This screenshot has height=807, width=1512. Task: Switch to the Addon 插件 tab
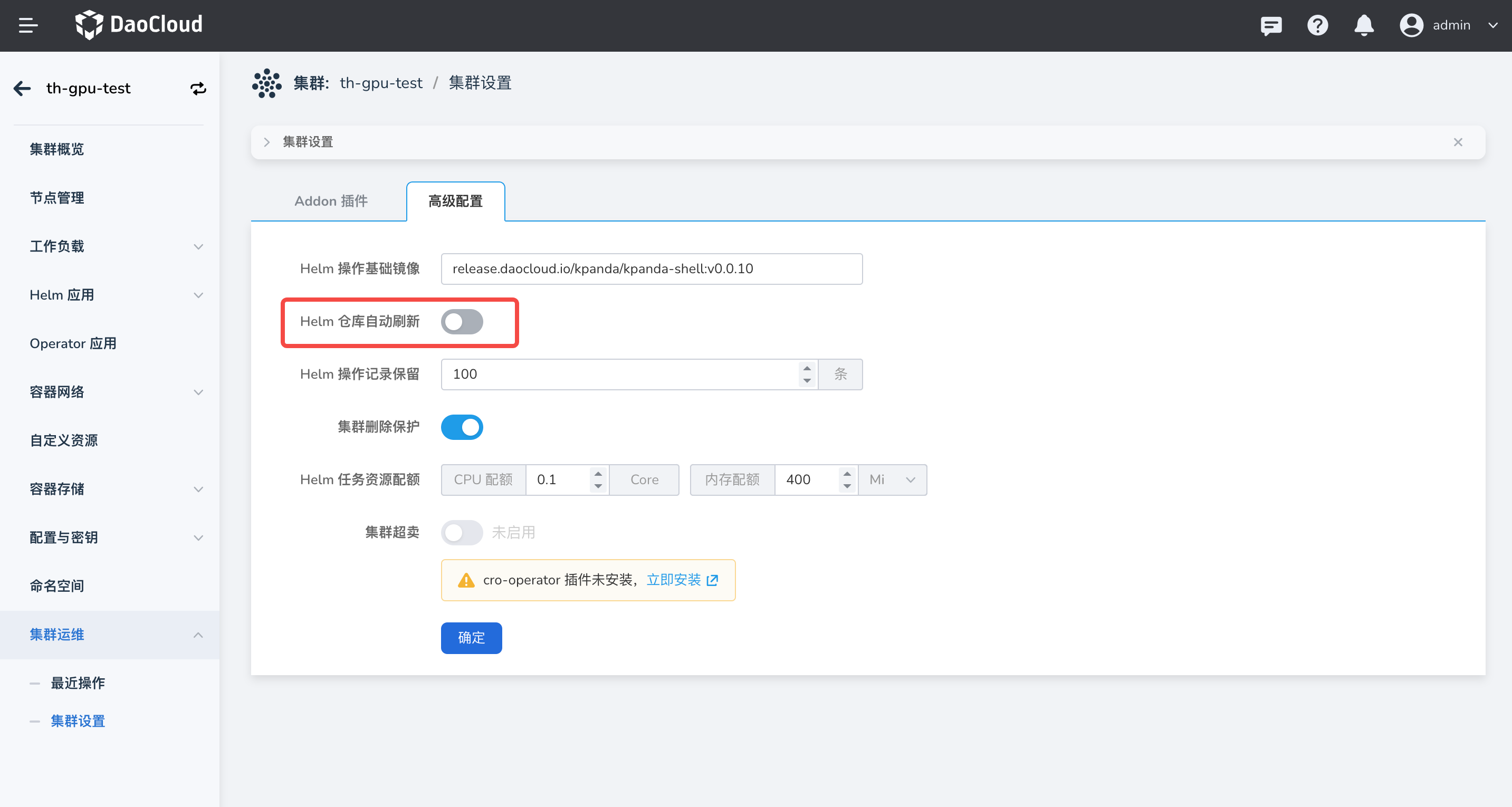(330, 201)
